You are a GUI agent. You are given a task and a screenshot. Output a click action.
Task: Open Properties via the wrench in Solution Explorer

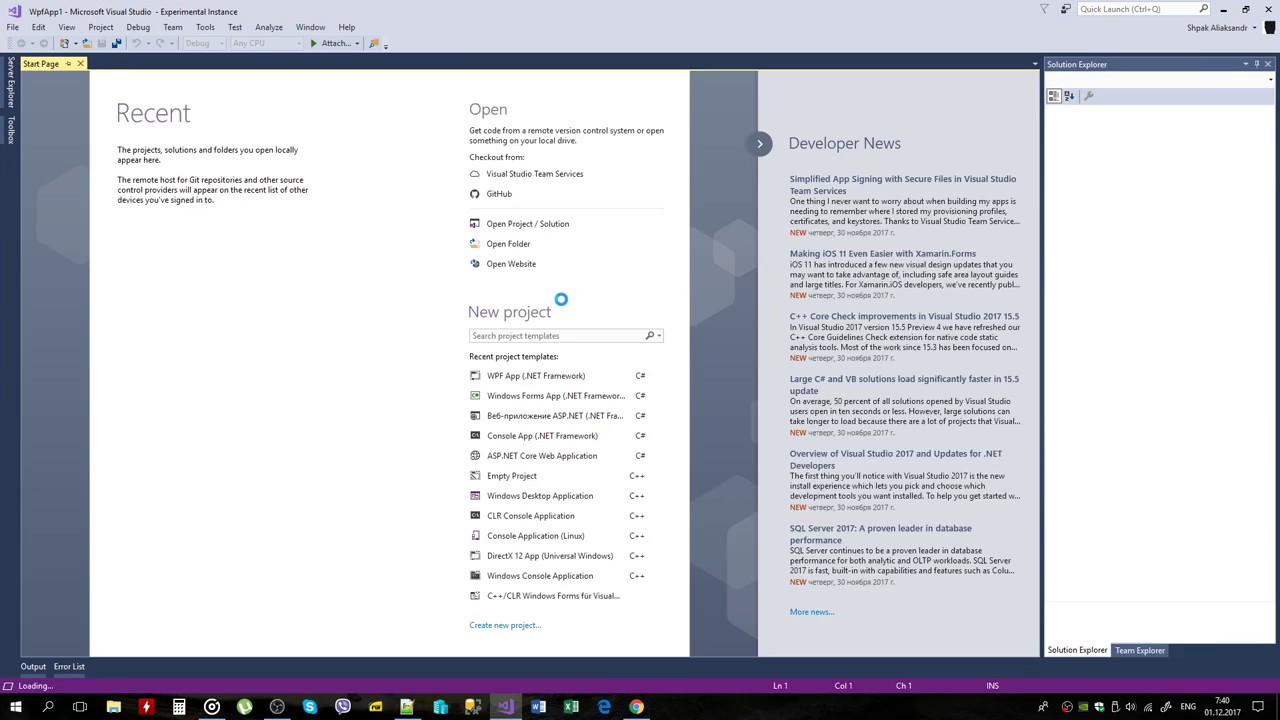tap(1088, 95)
